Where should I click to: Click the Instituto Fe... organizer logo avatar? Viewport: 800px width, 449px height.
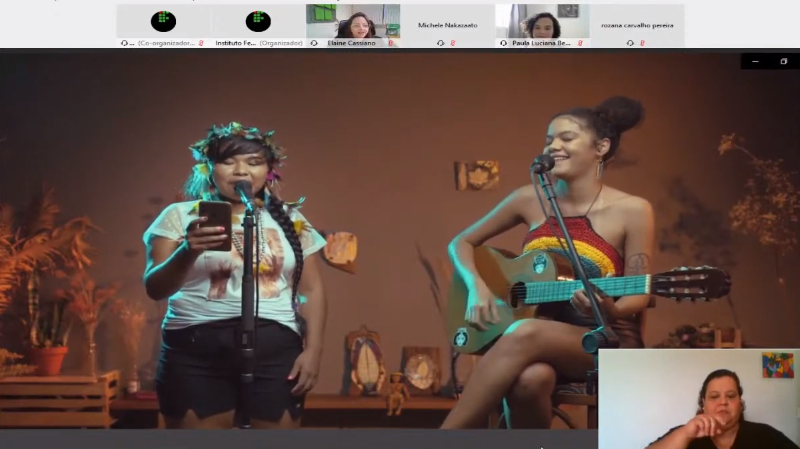pos(258,21)
